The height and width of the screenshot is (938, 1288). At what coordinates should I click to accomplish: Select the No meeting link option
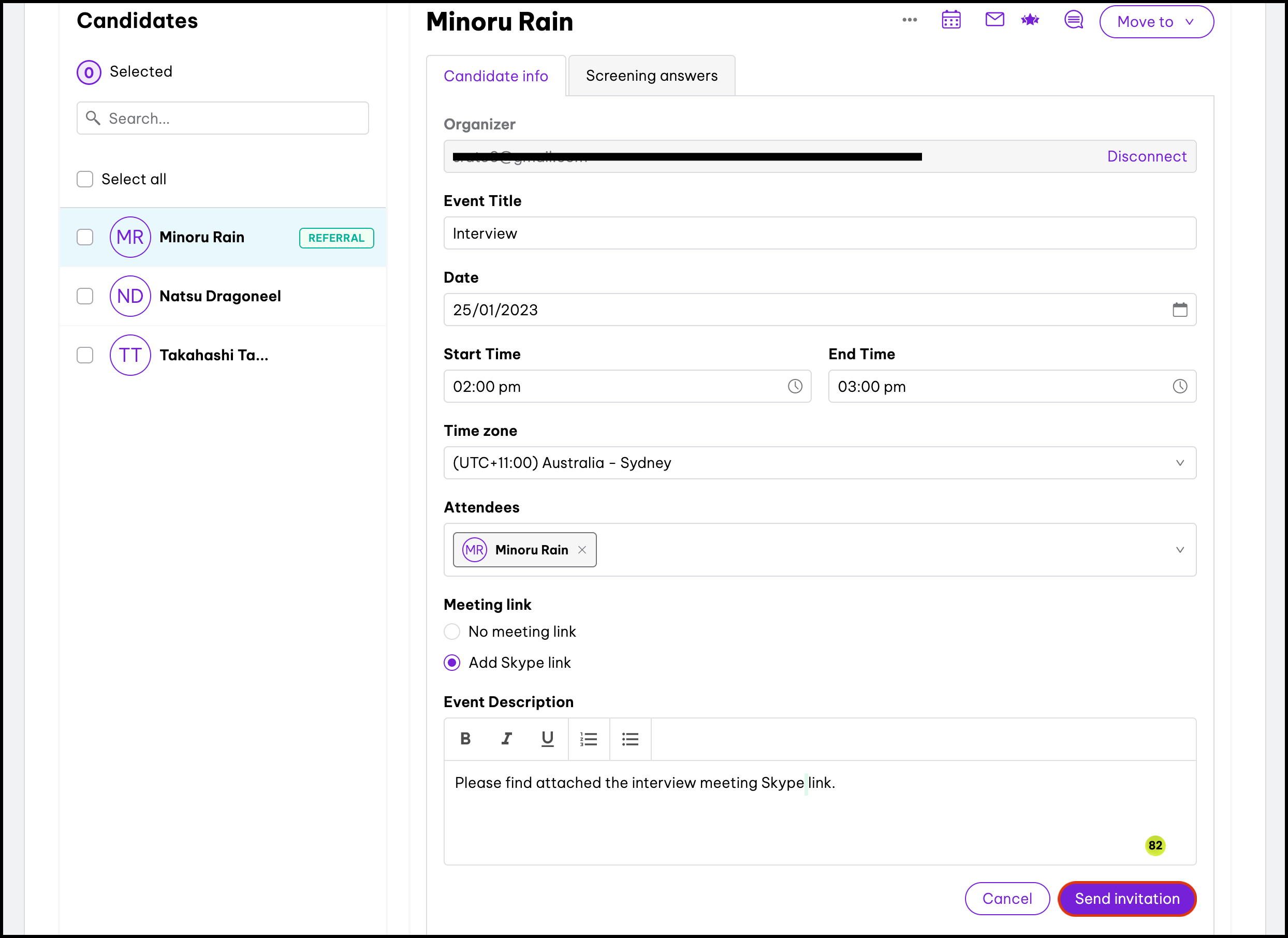[452, 632]
